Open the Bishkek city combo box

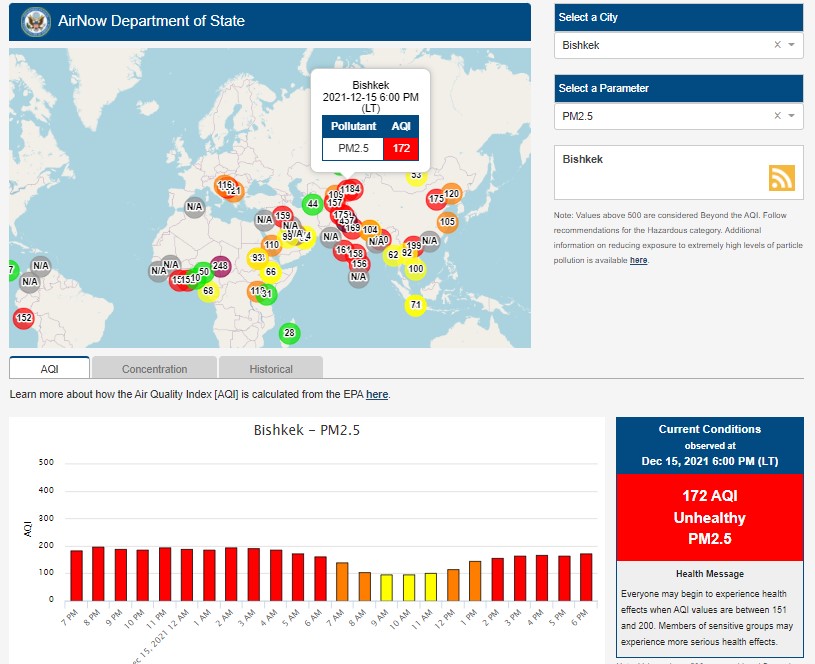(x=660, y=45)
